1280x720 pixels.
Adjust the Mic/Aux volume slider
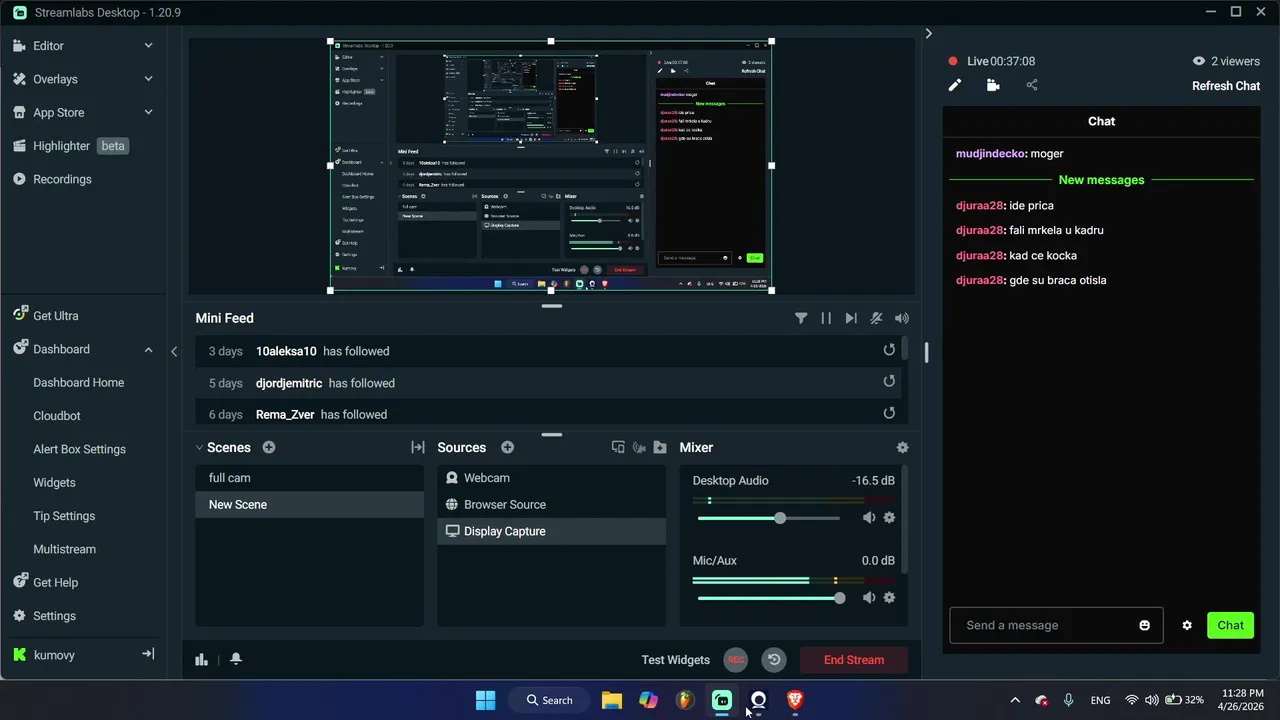pos(839,598)
